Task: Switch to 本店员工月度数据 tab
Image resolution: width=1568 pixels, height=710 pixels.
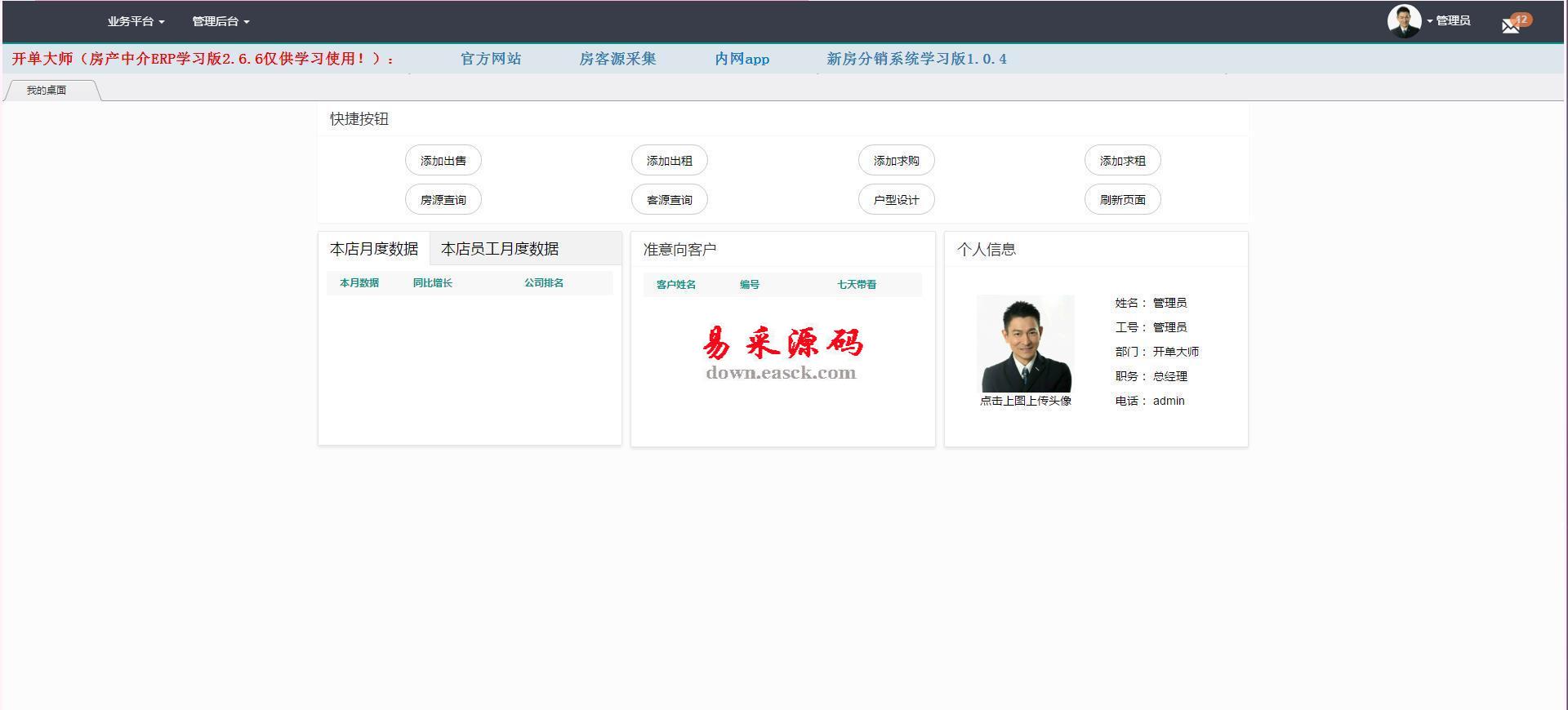Action: (500, 249)
